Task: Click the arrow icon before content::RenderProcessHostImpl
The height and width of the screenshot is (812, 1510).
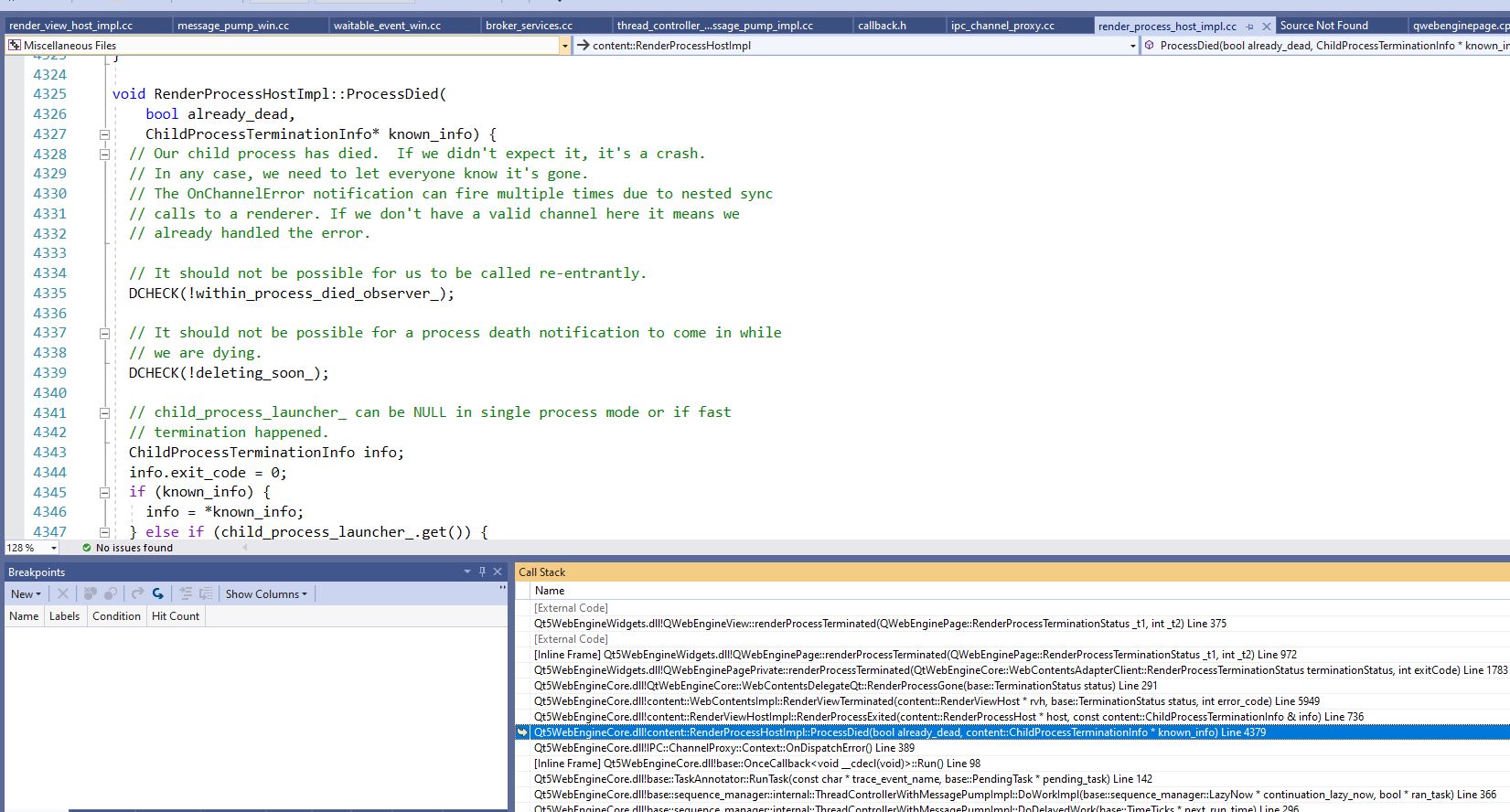Action: 583,45
